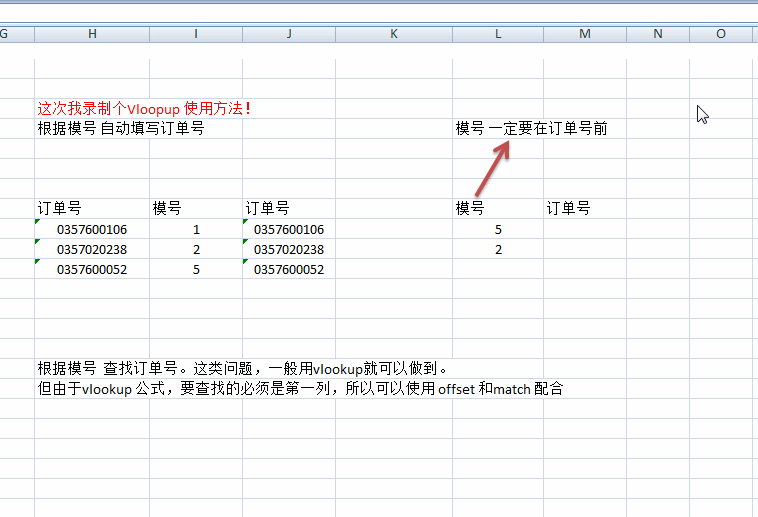Select entire column K via header
Screen dimensions: 758x517
point(393,34)
